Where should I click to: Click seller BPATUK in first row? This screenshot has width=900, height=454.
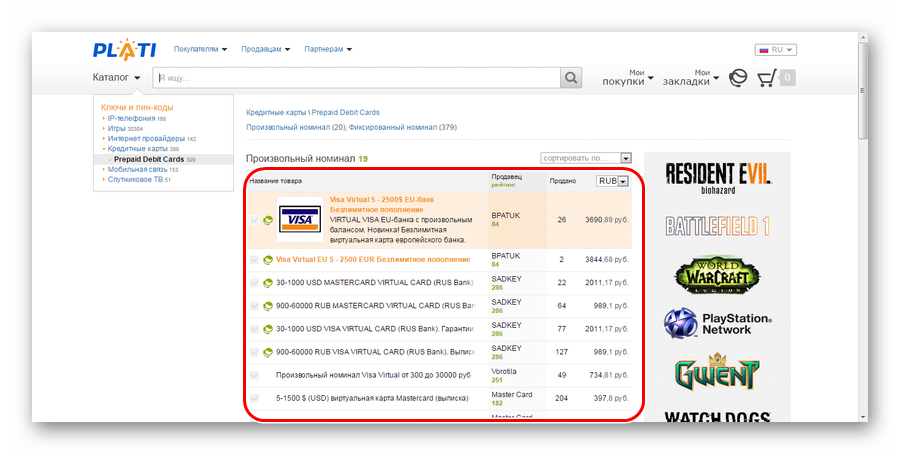click(x=506, y=216)
